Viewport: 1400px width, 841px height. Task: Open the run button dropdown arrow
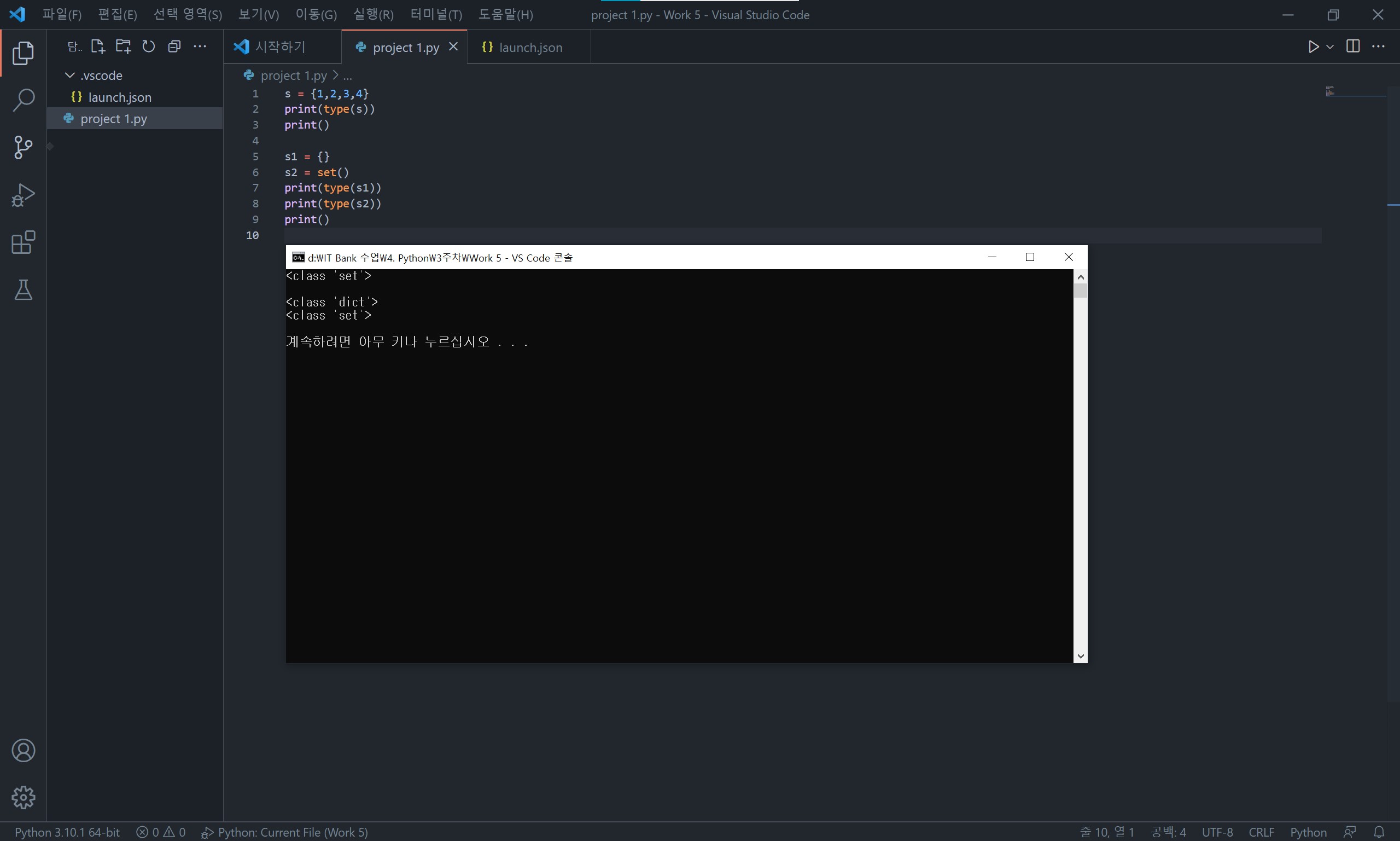pos(1331,47)
